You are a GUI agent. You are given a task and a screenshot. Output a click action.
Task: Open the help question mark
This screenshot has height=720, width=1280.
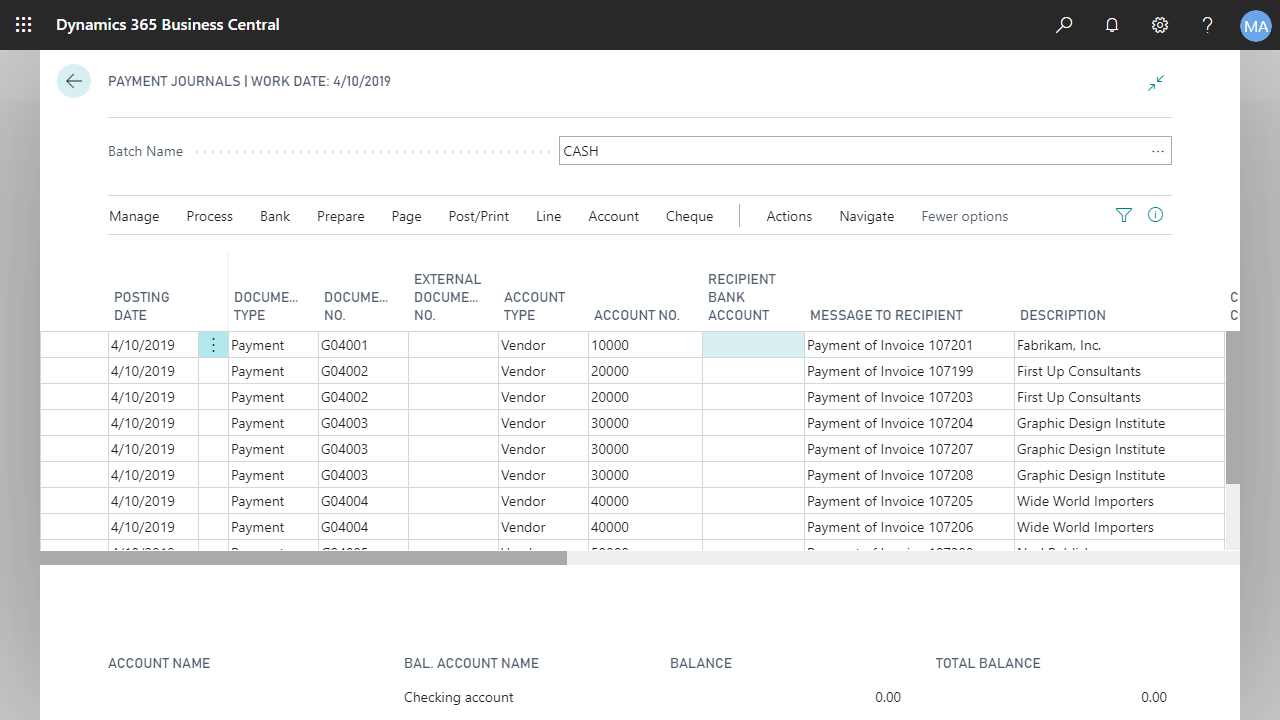pos(1208,25)
